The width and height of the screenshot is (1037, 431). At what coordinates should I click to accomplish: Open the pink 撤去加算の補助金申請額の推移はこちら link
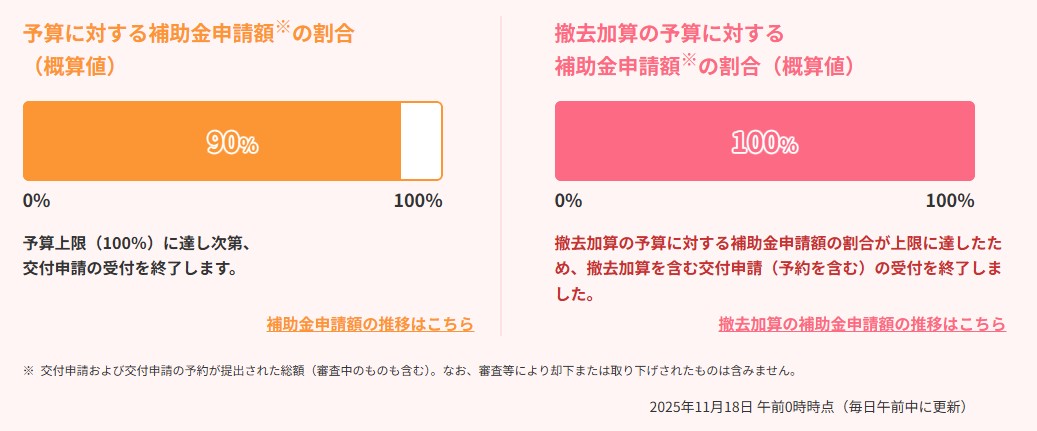click(862, 324)
